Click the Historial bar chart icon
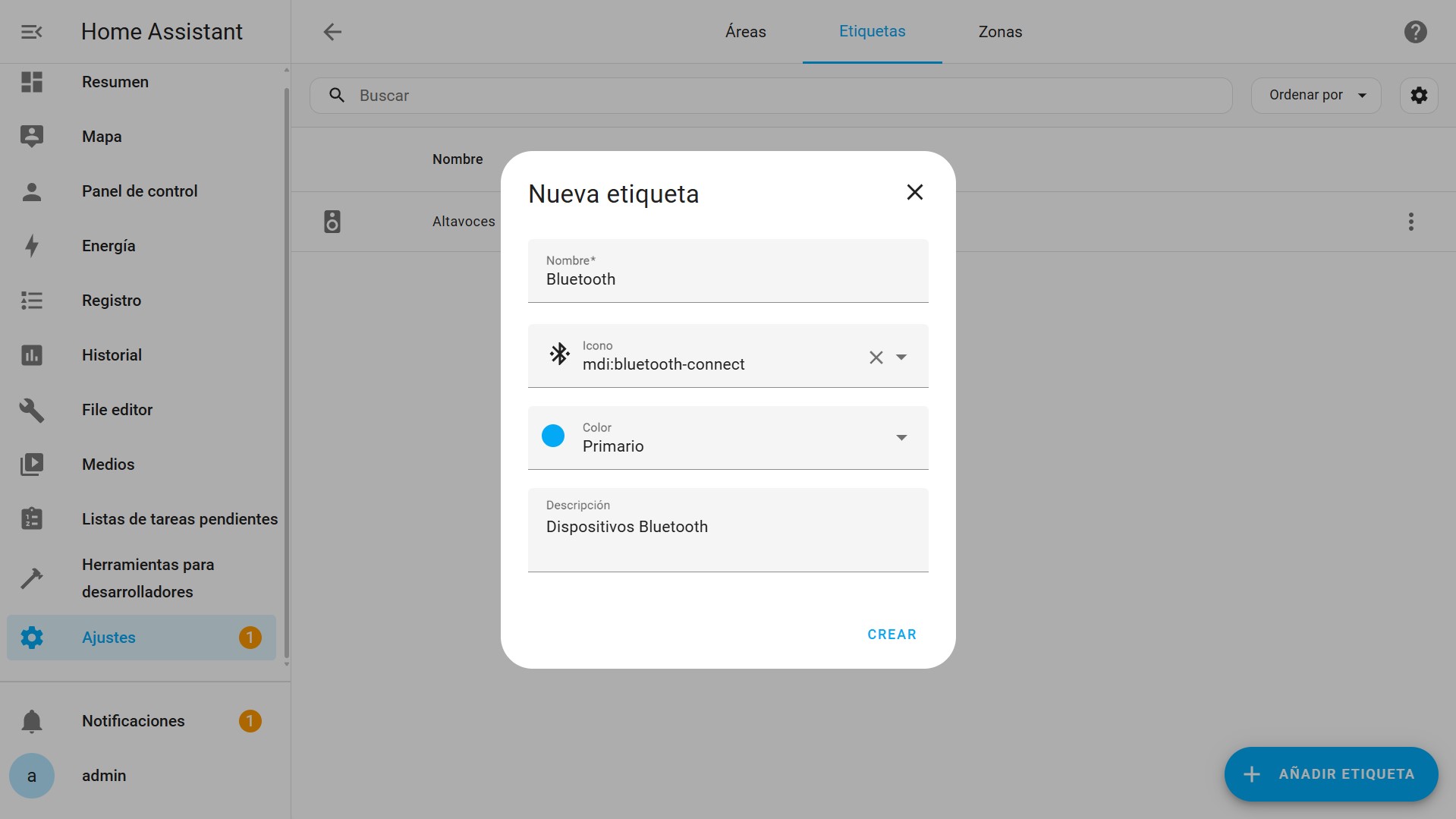 click(x=31, y=354)
